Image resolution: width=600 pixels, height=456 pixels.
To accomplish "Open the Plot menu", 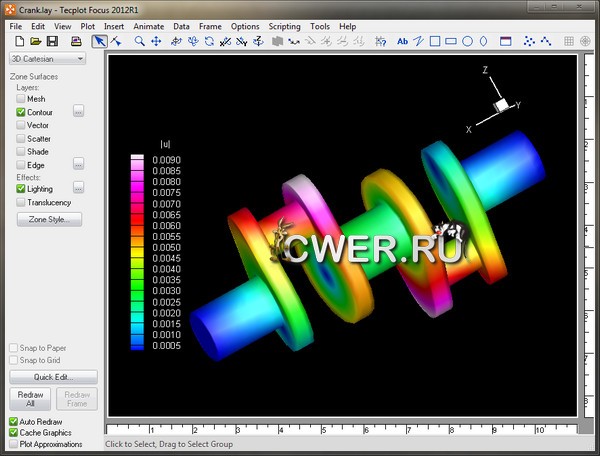I will point(88,26).
